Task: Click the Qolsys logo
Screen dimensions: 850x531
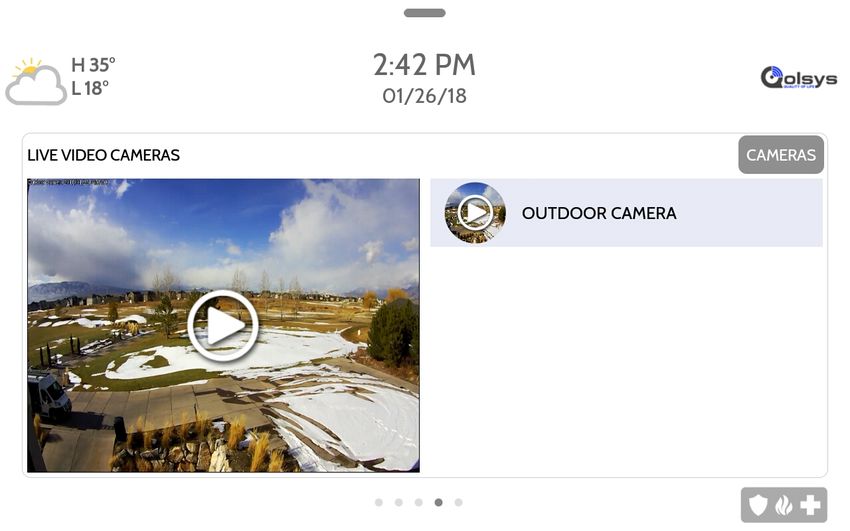Action: click(799, 78)
